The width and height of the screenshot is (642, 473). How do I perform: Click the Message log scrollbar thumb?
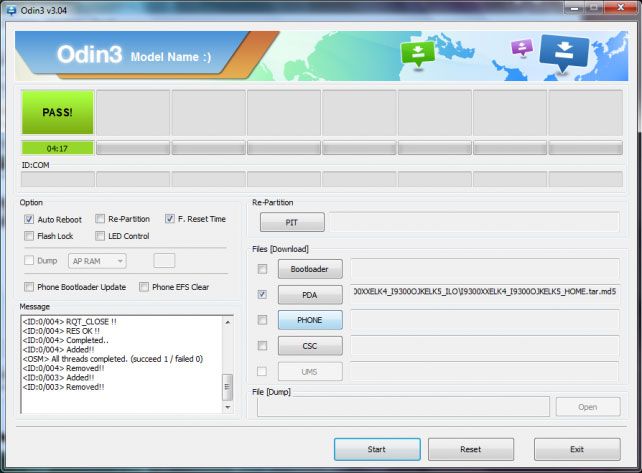[x=227, y=387]
